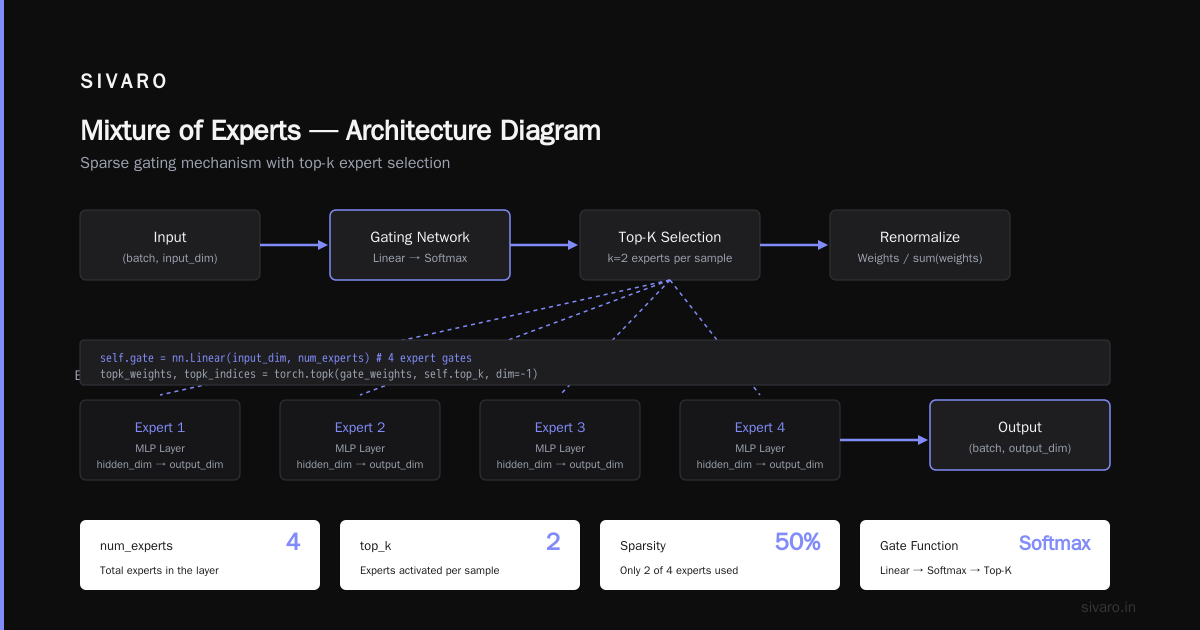The image size is (1200, 630).
Task: Open the top_k stat card
Action: click(x=460, y=555)
